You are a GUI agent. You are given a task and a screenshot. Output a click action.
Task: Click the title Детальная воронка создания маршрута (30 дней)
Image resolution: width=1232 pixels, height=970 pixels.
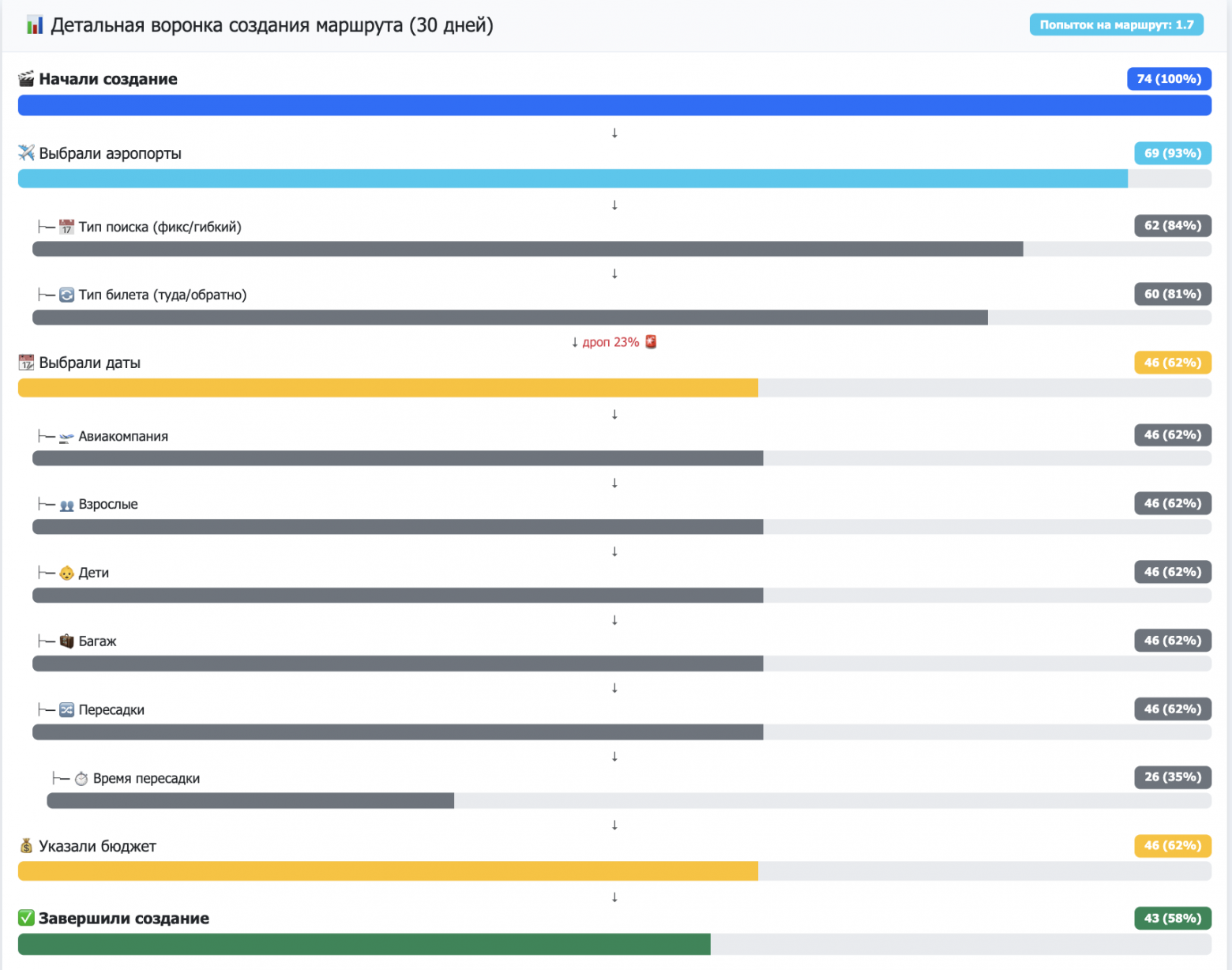tap(272, 25)
